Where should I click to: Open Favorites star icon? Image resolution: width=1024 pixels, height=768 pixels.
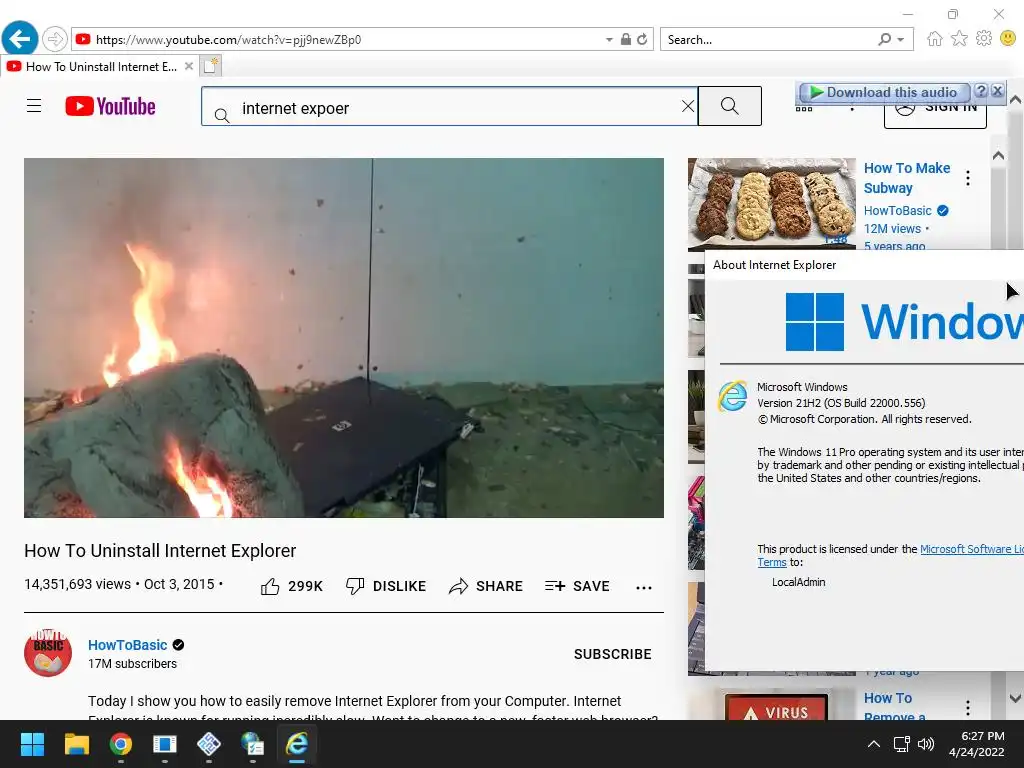[x=959, y=39]
